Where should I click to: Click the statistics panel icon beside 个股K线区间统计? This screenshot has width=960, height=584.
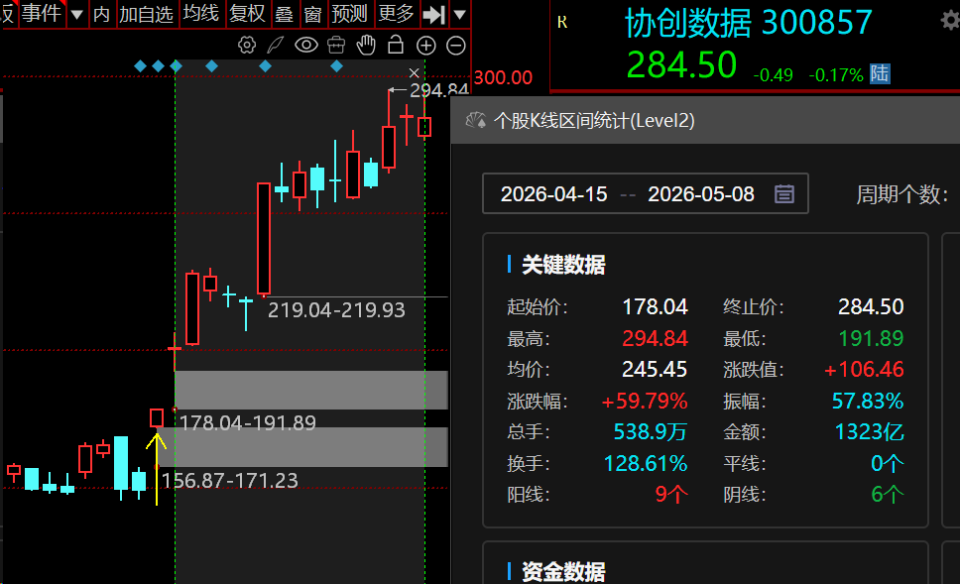[x=476, y=120]
